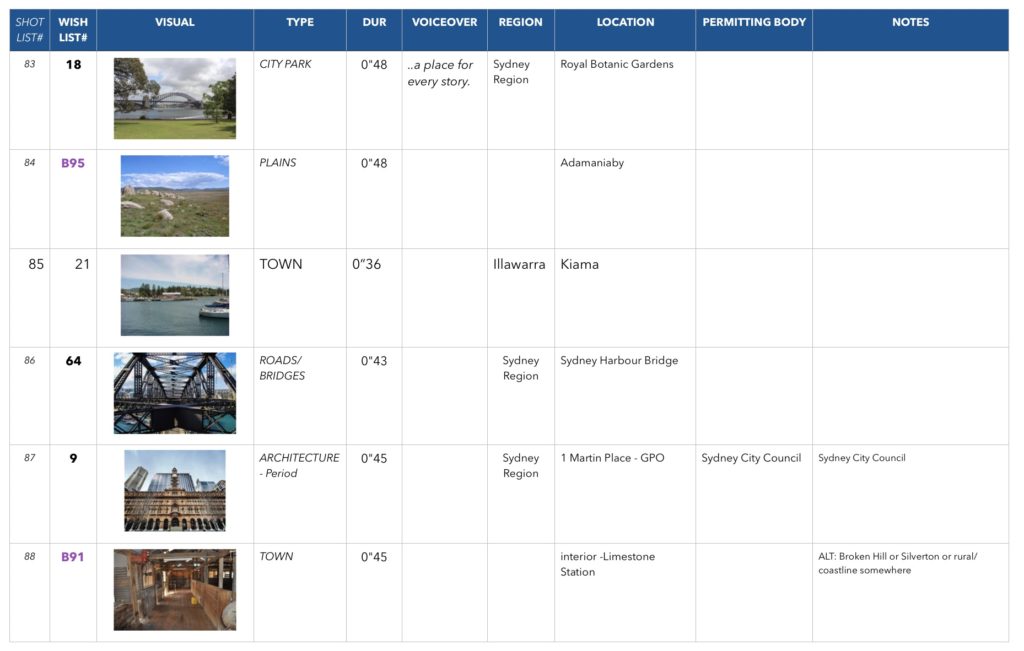The width and height of the screenshot is (1024, 651).
Task: Click the 0"48 duration in row 84
Action: [374, 163]
